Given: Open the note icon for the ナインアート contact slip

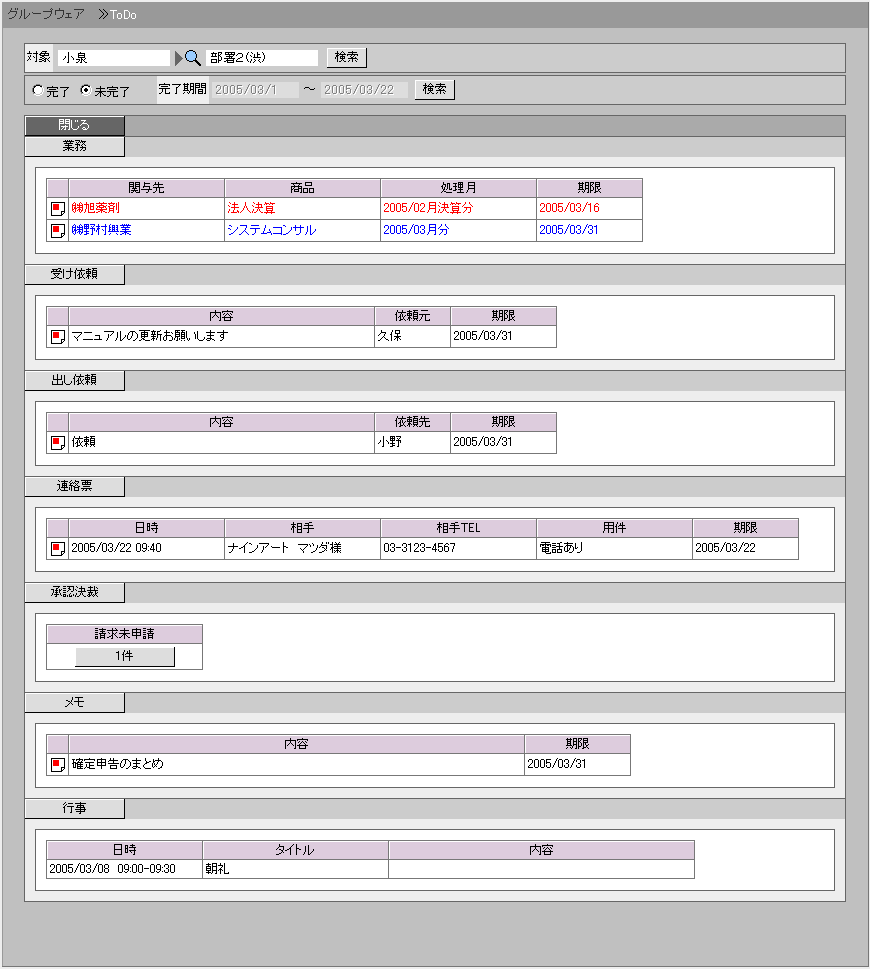Looking at the screenshot, I should pos(57,549).
